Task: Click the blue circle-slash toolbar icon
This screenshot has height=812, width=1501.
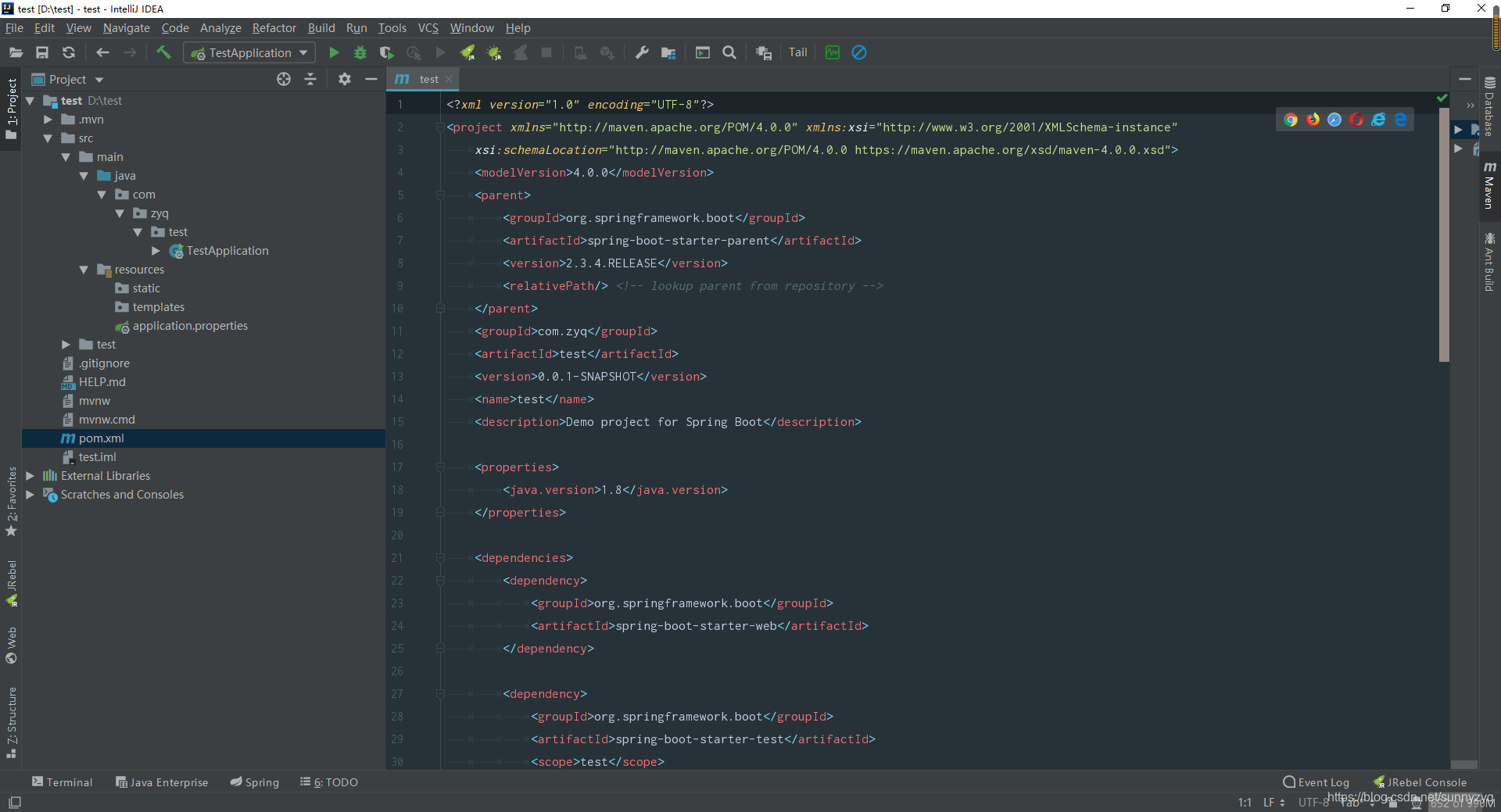Action: click(859, 52)
